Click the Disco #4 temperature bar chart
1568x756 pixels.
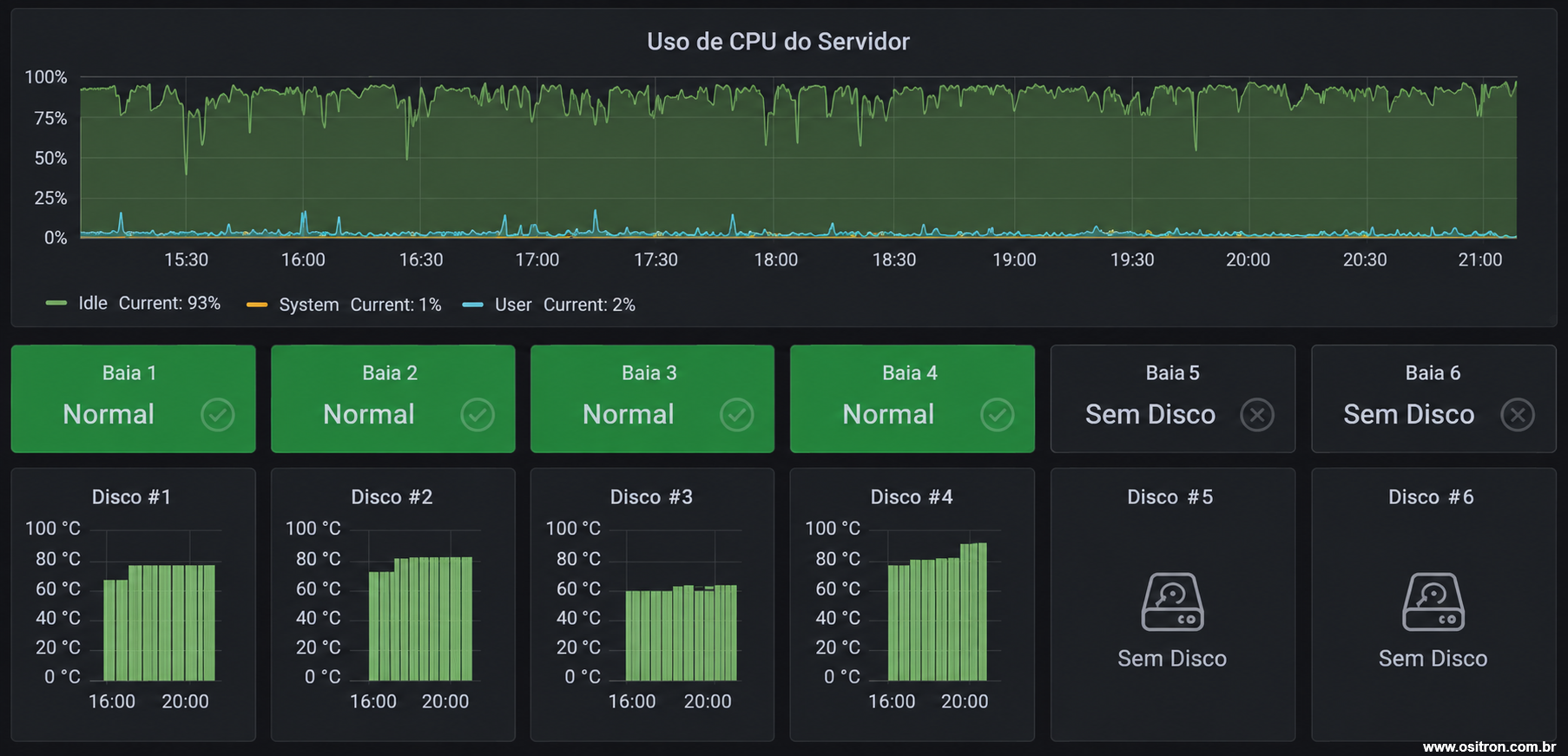(x=937, y=612)
